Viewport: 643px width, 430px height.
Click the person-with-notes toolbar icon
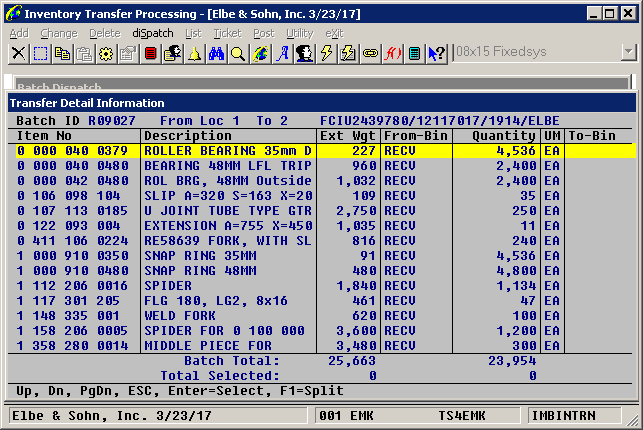[x=172, y=54]
